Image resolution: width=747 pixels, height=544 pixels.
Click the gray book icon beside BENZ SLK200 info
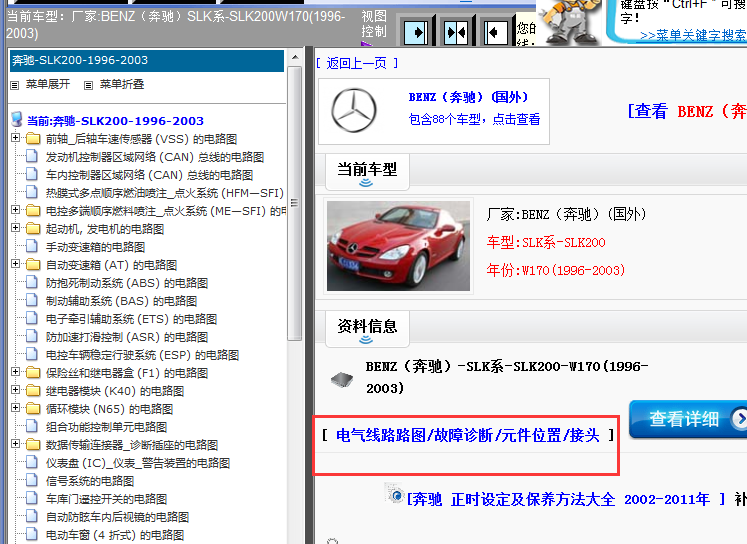click(x=342, y=380)
